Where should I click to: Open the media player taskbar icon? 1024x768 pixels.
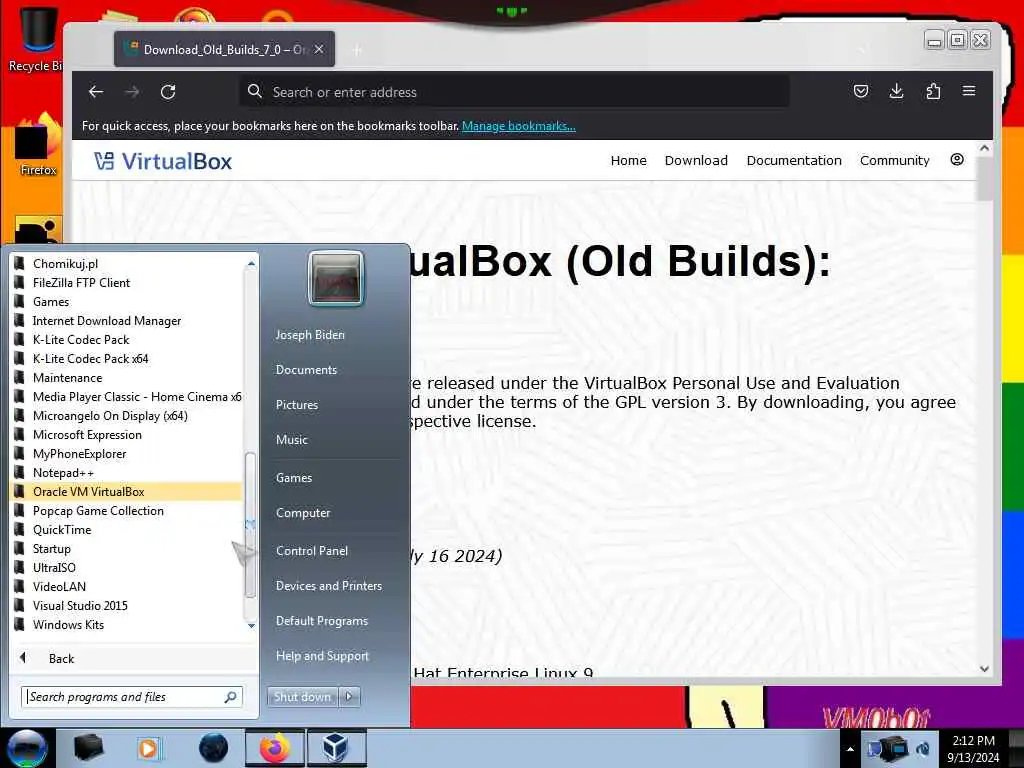coord(148,748)
